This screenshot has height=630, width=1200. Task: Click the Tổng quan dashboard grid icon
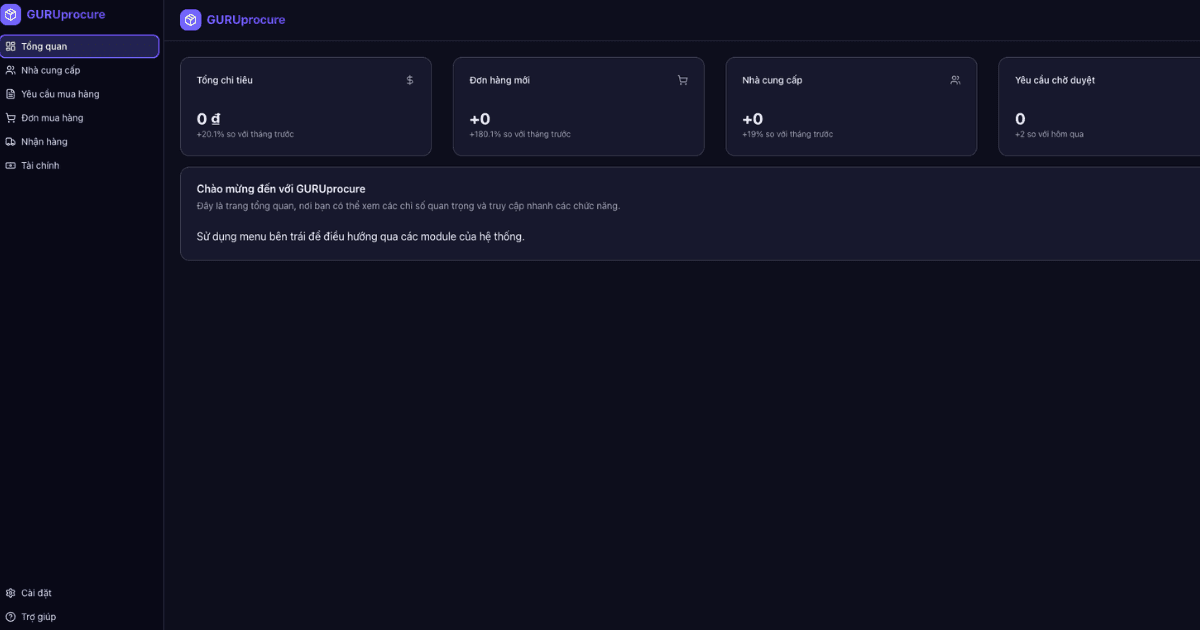(x=11, y=46)
